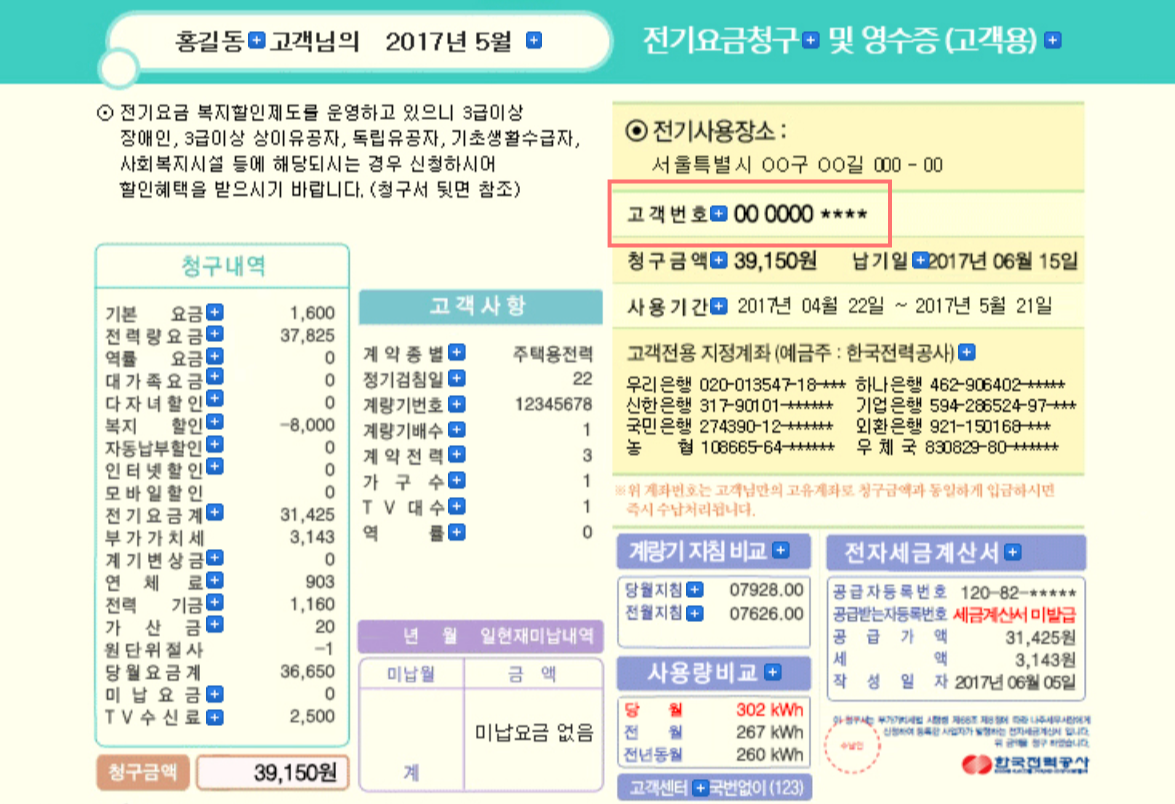Open info for 기본요금 basic charge
Viewport: 1175px width, 804px height.
point(213,313)
